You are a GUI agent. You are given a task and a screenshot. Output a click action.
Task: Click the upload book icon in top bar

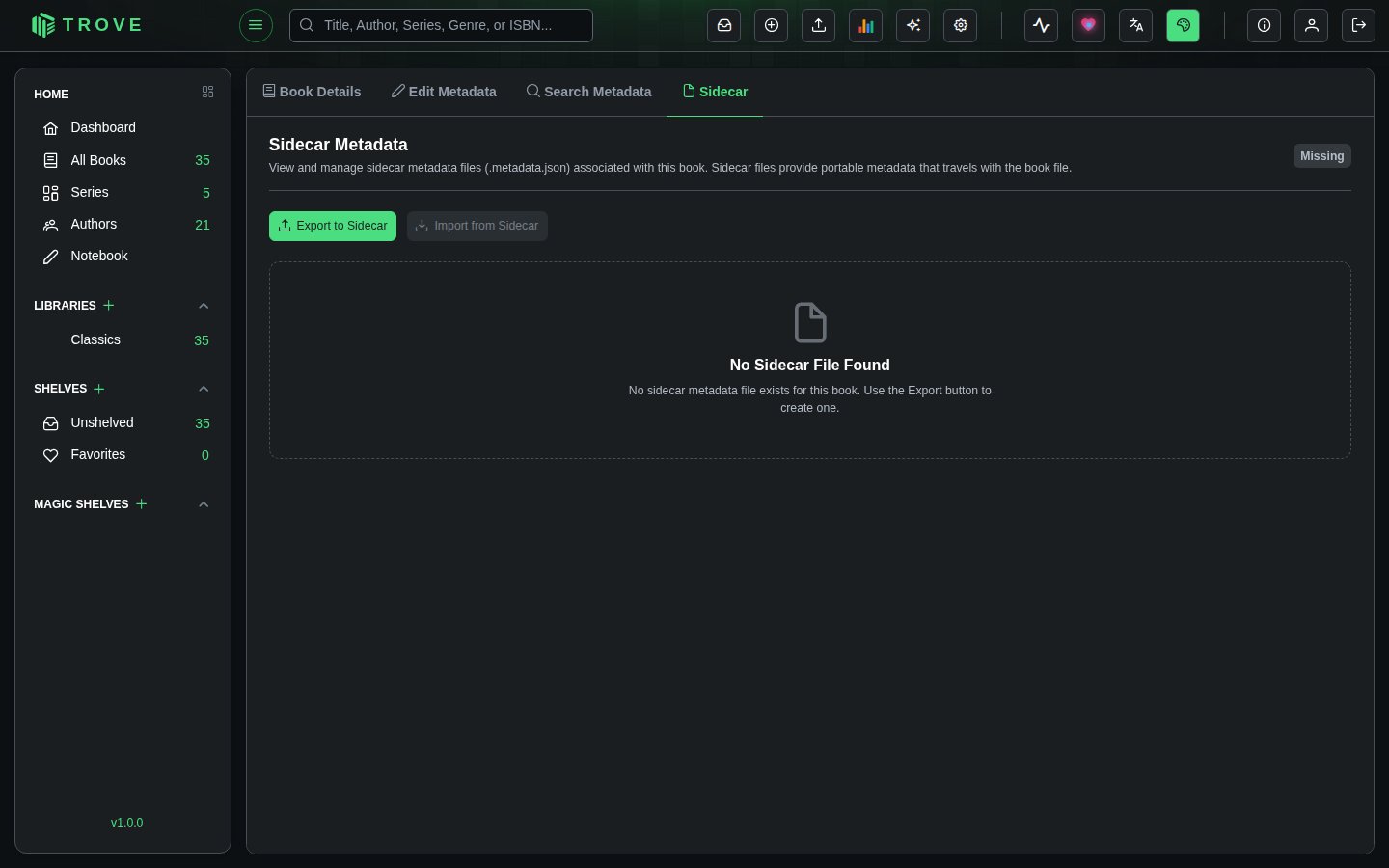819,25
